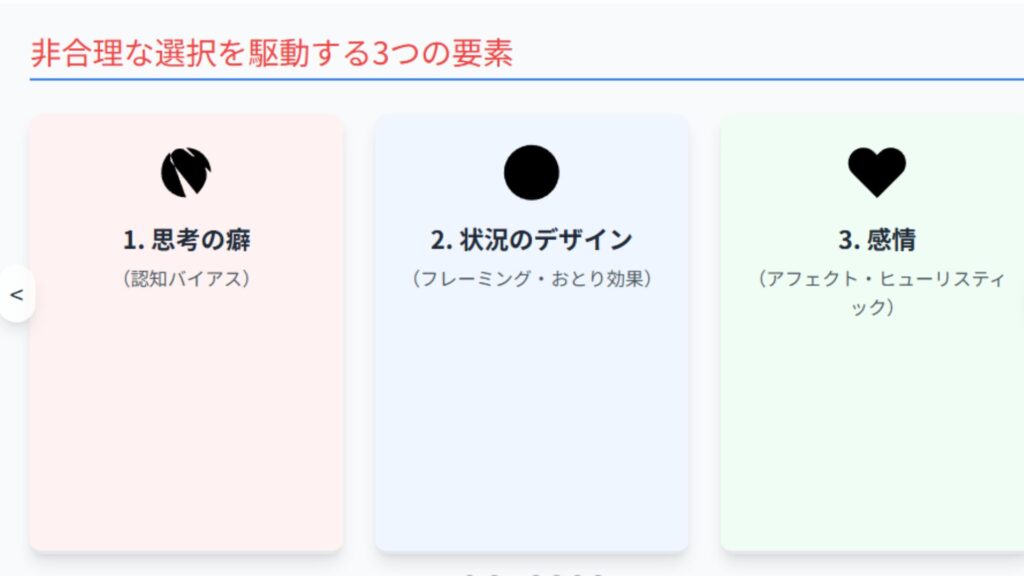Viewport: 1024px width, 576px height.
Task: Click the empty area of the pink card
Action: [186, 420]
